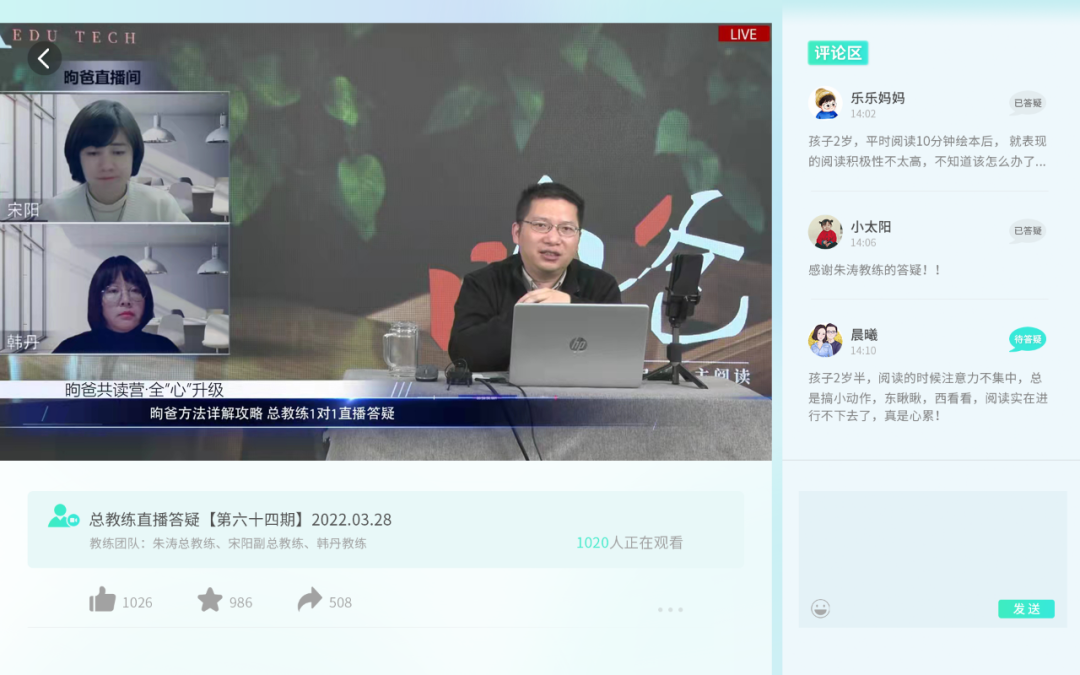Toggle 已答疑 tag on 小太阳's comment
The width and height of the screenshot is (1080, 675).
[1027, 231]
